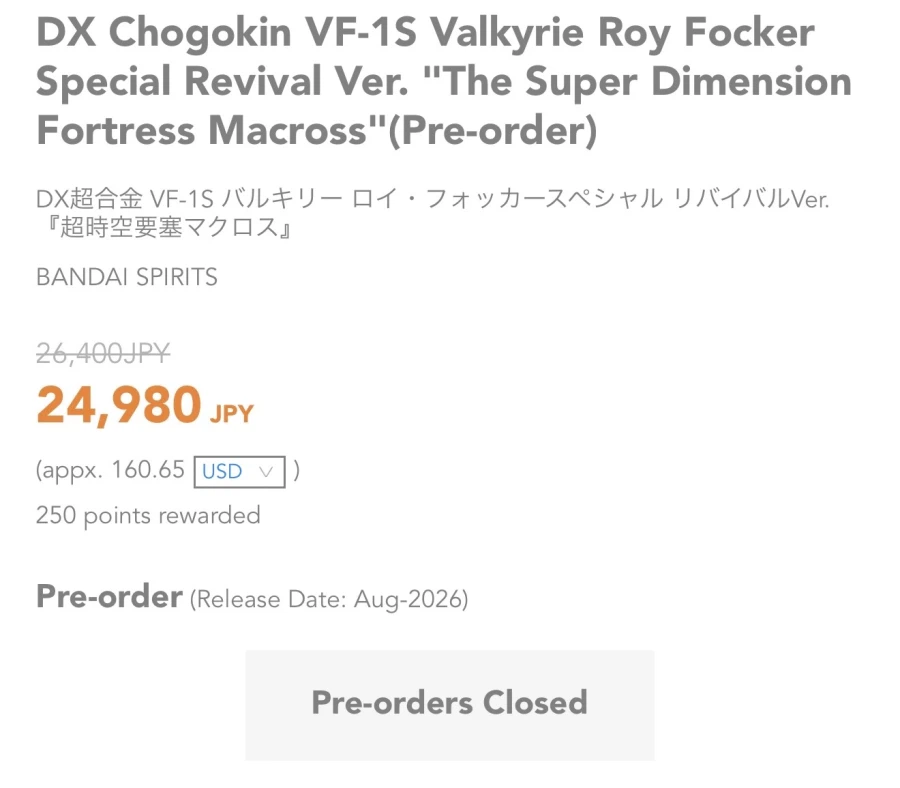Select the USD text in currency box
Image resolution: width=900 pixels, height=788 pixels.
coord(222,471)
